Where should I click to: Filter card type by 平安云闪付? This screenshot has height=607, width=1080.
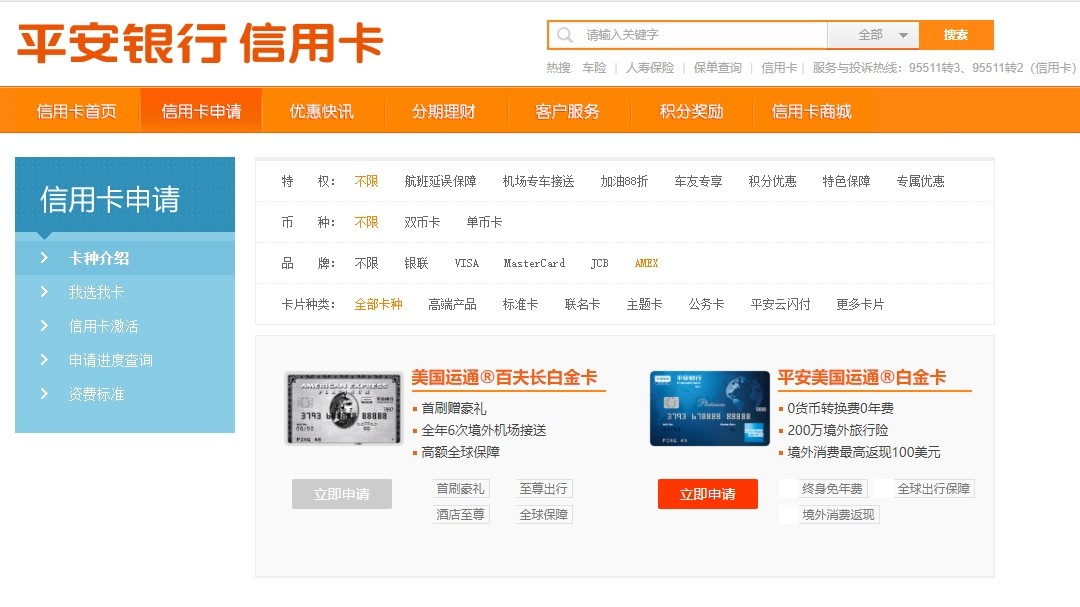click(780, 304)
